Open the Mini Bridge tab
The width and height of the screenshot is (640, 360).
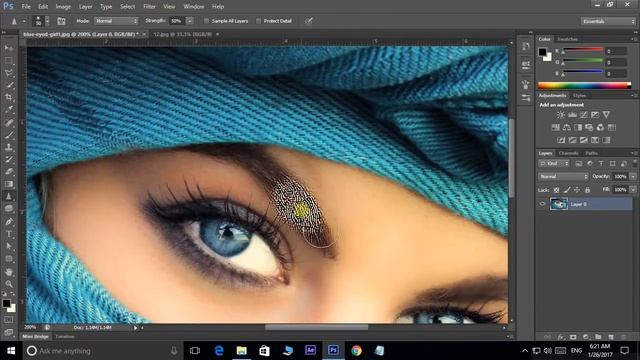(36, 337)
